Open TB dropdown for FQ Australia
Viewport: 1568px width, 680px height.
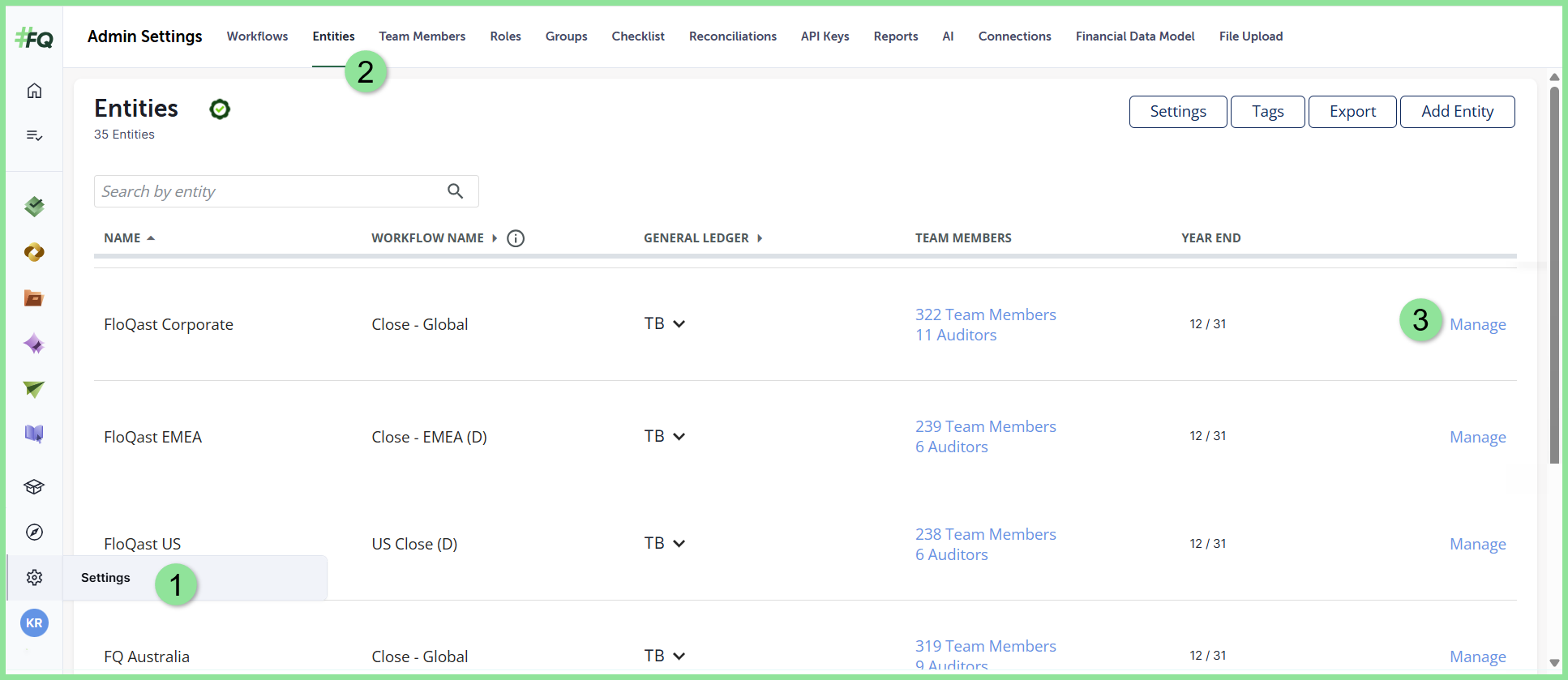click(665, 656)
